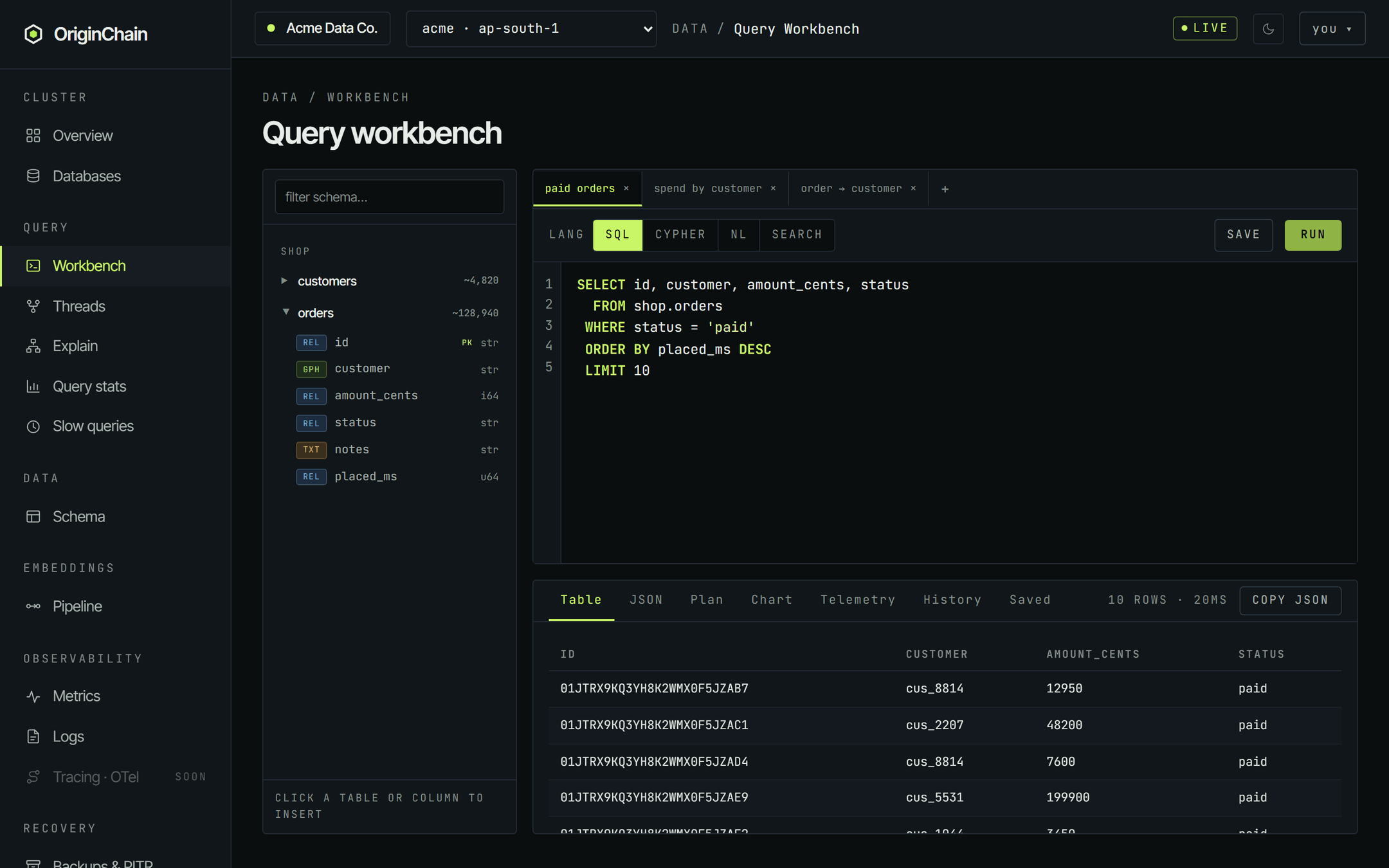Click inside the SQL editor on LIMIT 10

(x=617, y=370)
